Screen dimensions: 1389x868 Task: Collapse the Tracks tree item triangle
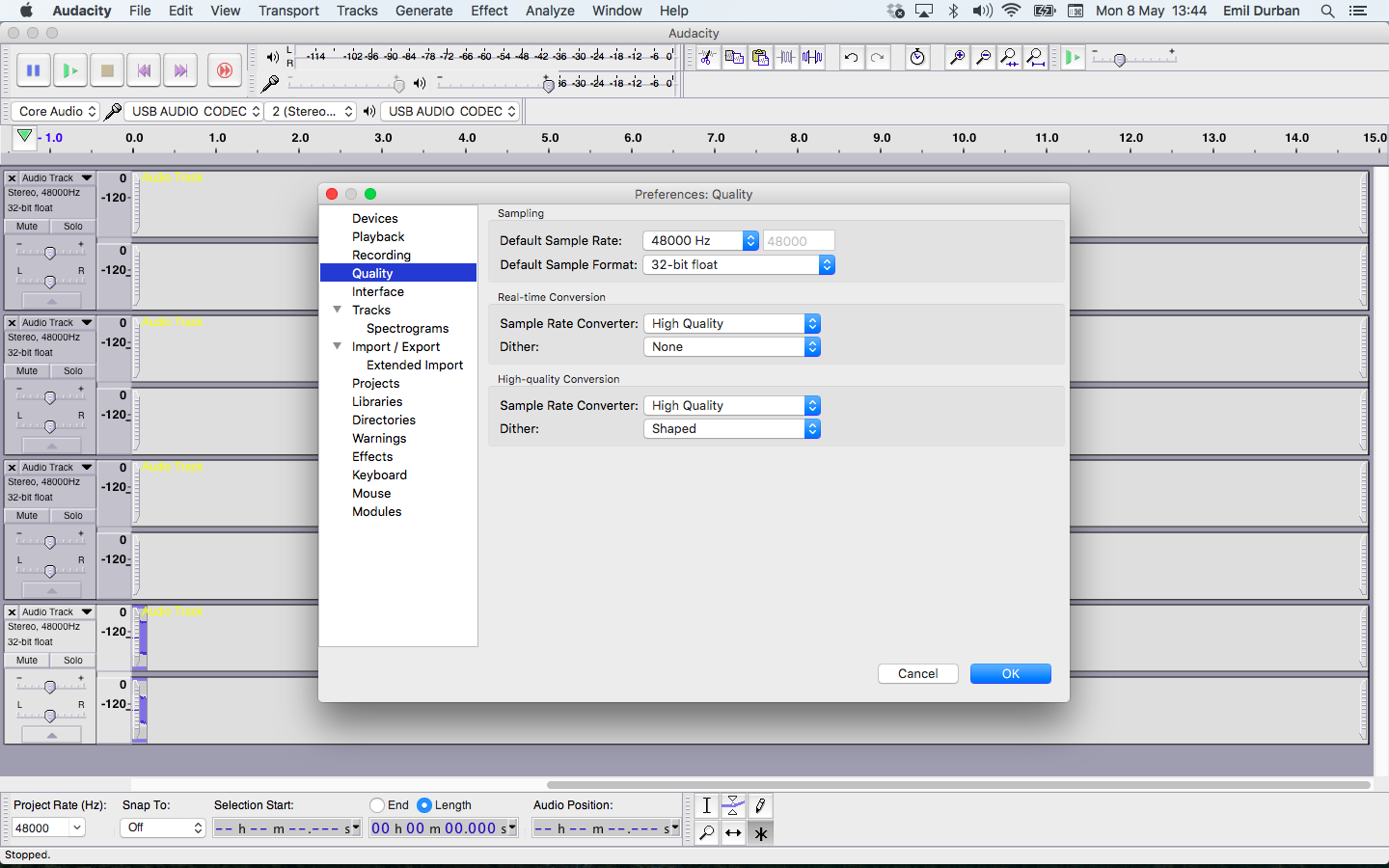click(x=338, y=310)
